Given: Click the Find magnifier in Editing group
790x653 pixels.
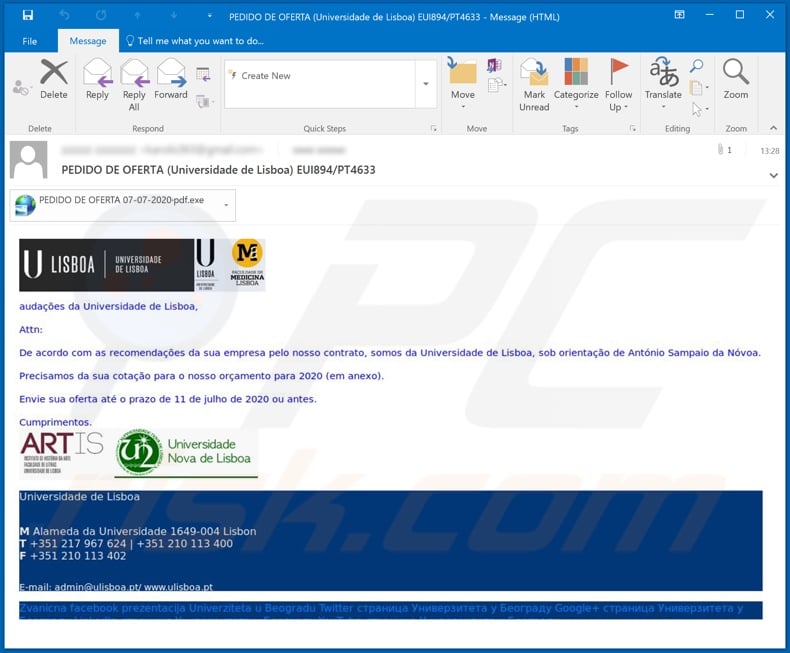Looking at the screenshot, I should pos(697,66).
